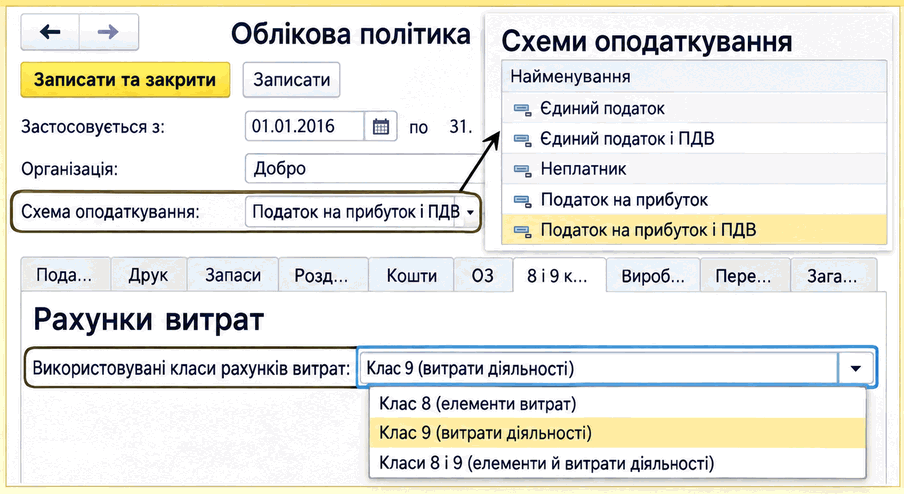Viewport: 904px width, 494px height.
Task: Click the Організація field with Добро
Action: click(362, 168)
